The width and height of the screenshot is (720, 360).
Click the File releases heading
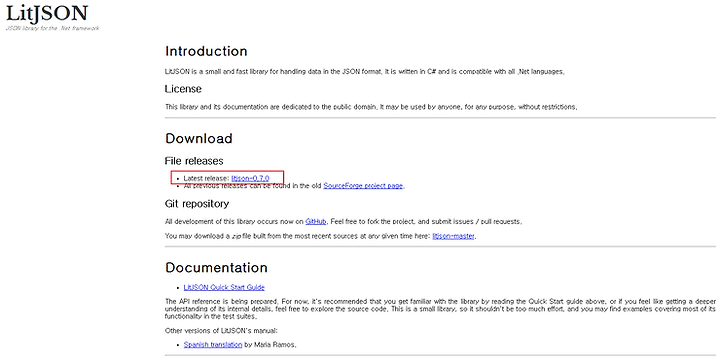pyautogui.click(x=194, y=161)
